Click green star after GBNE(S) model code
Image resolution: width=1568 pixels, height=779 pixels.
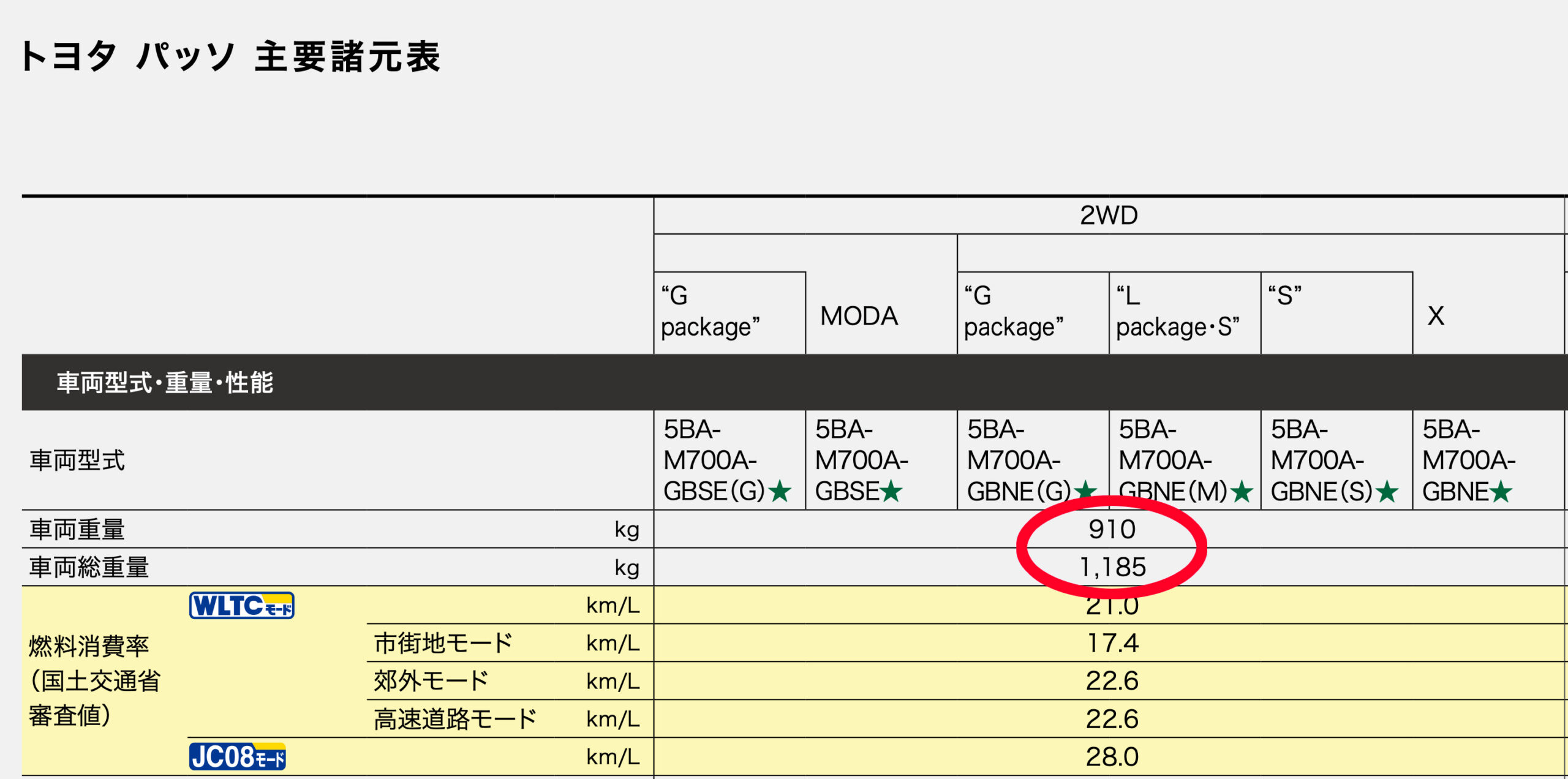(x=1387, y=491)
